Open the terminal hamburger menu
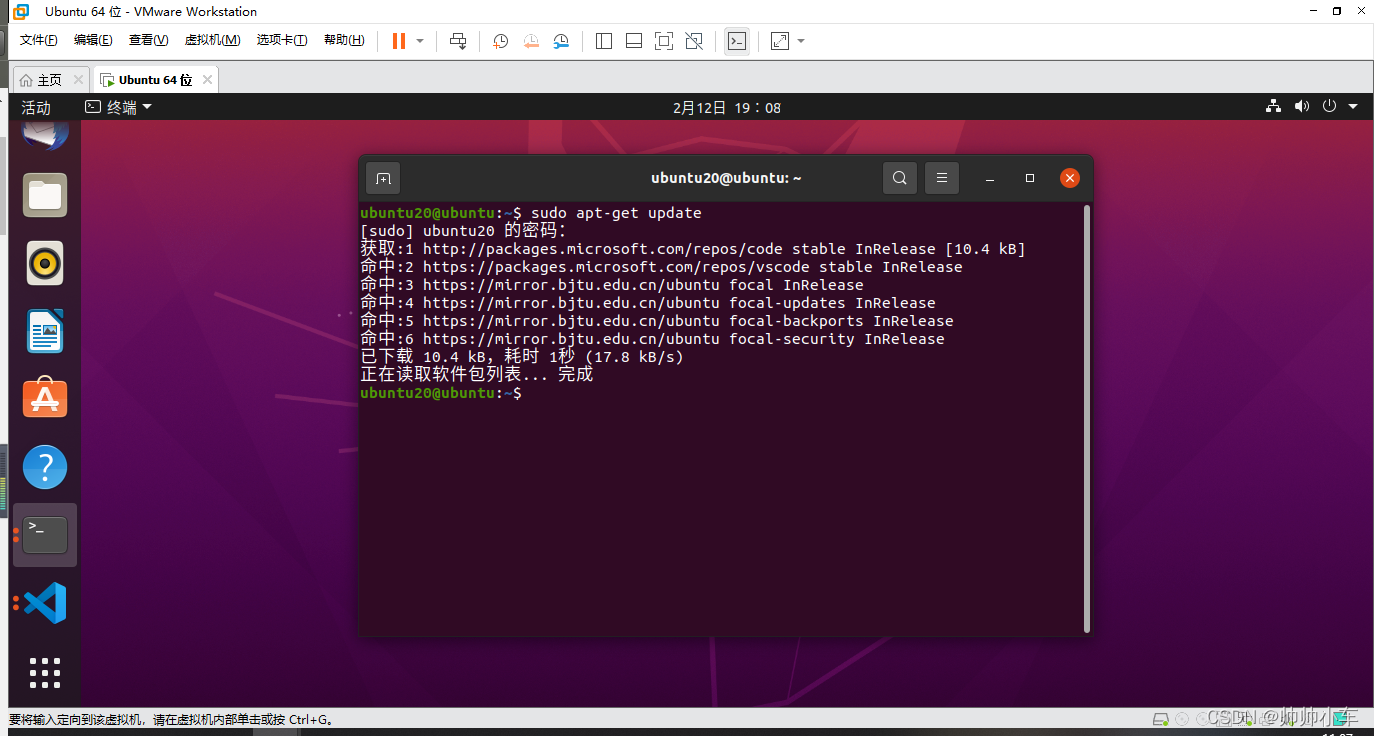This screenshot has width=1374, height=736. (942, 178)
